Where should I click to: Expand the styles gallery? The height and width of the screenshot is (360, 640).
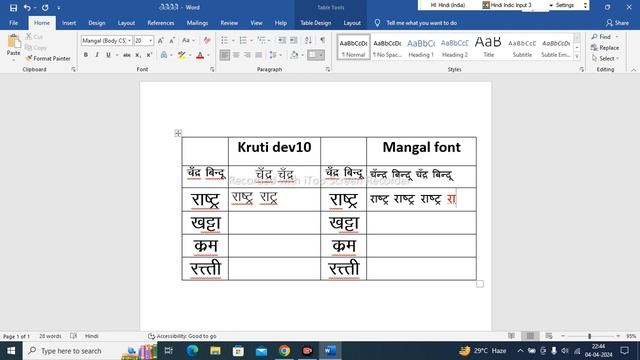click(x=577, y=57)
